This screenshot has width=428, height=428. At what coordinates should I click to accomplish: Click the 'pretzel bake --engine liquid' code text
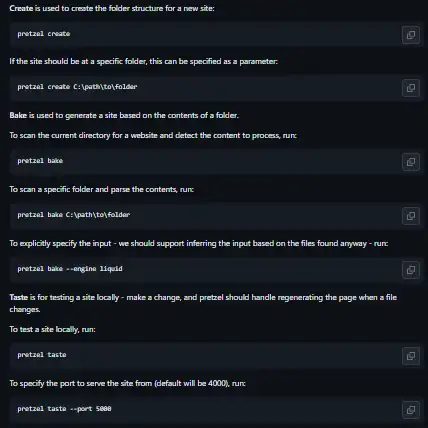pos(70,269)
